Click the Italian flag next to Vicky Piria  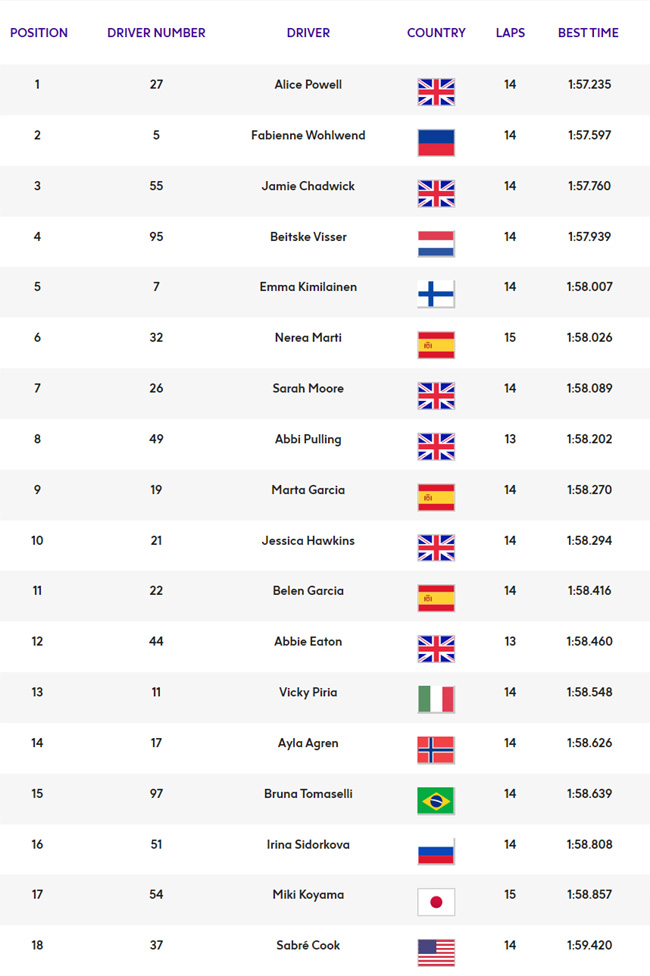point(436,700)
